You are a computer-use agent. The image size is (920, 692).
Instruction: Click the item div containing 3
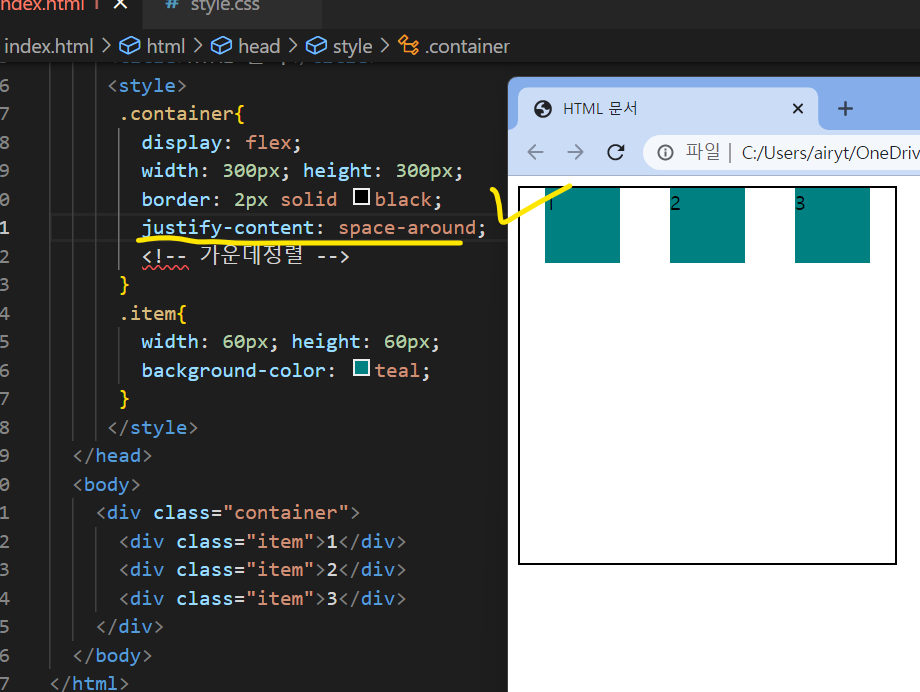262,598
